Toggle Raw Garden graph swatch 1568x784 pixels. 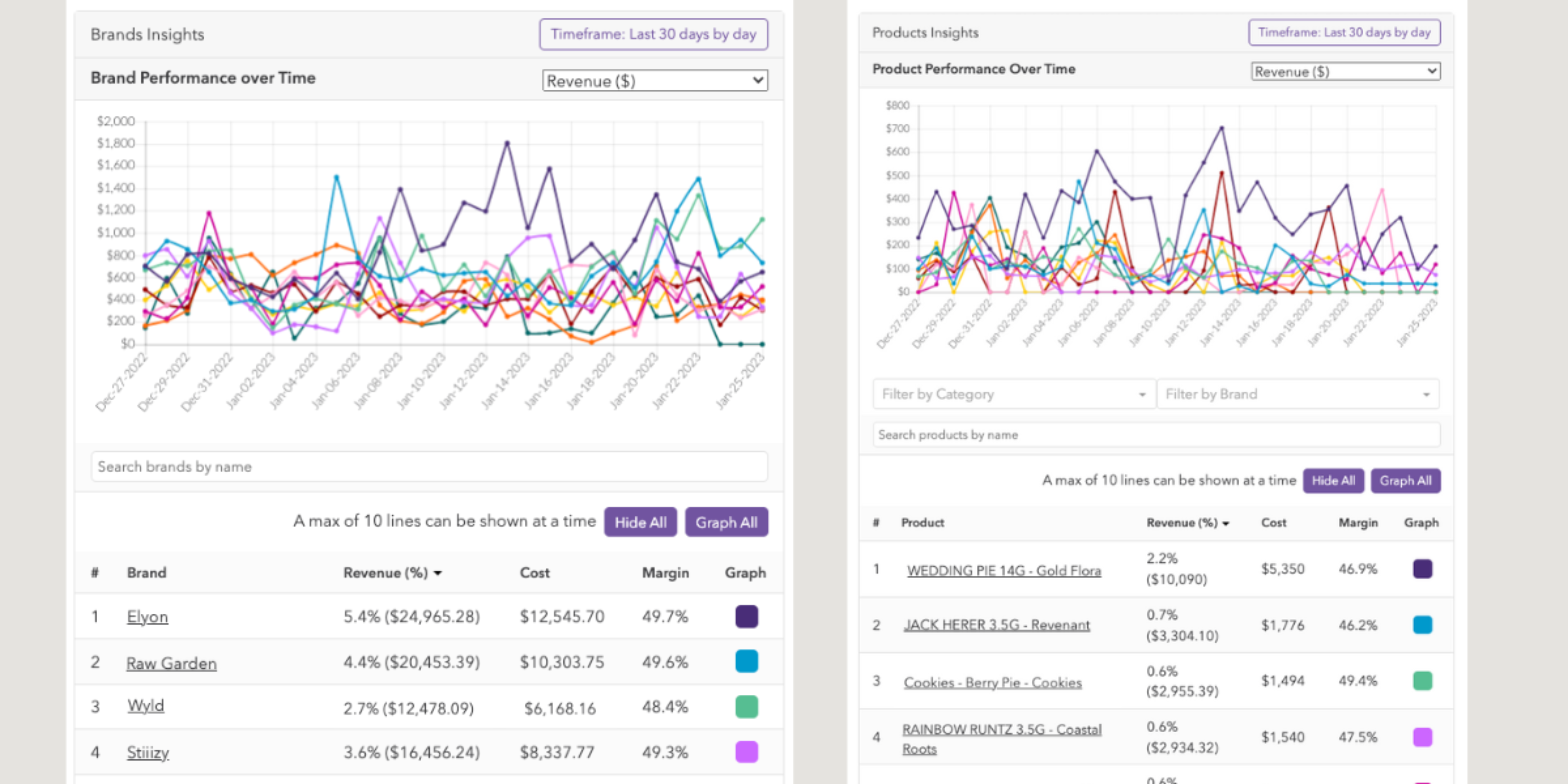click(746, 661)
